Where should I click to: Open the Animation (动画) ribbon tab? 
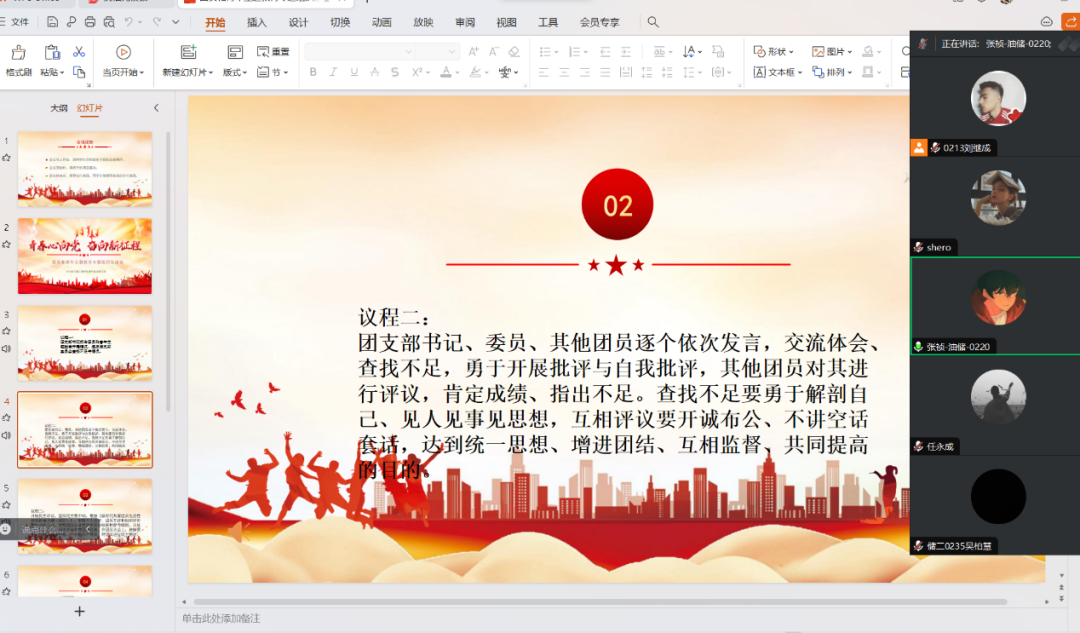[381, 22]
